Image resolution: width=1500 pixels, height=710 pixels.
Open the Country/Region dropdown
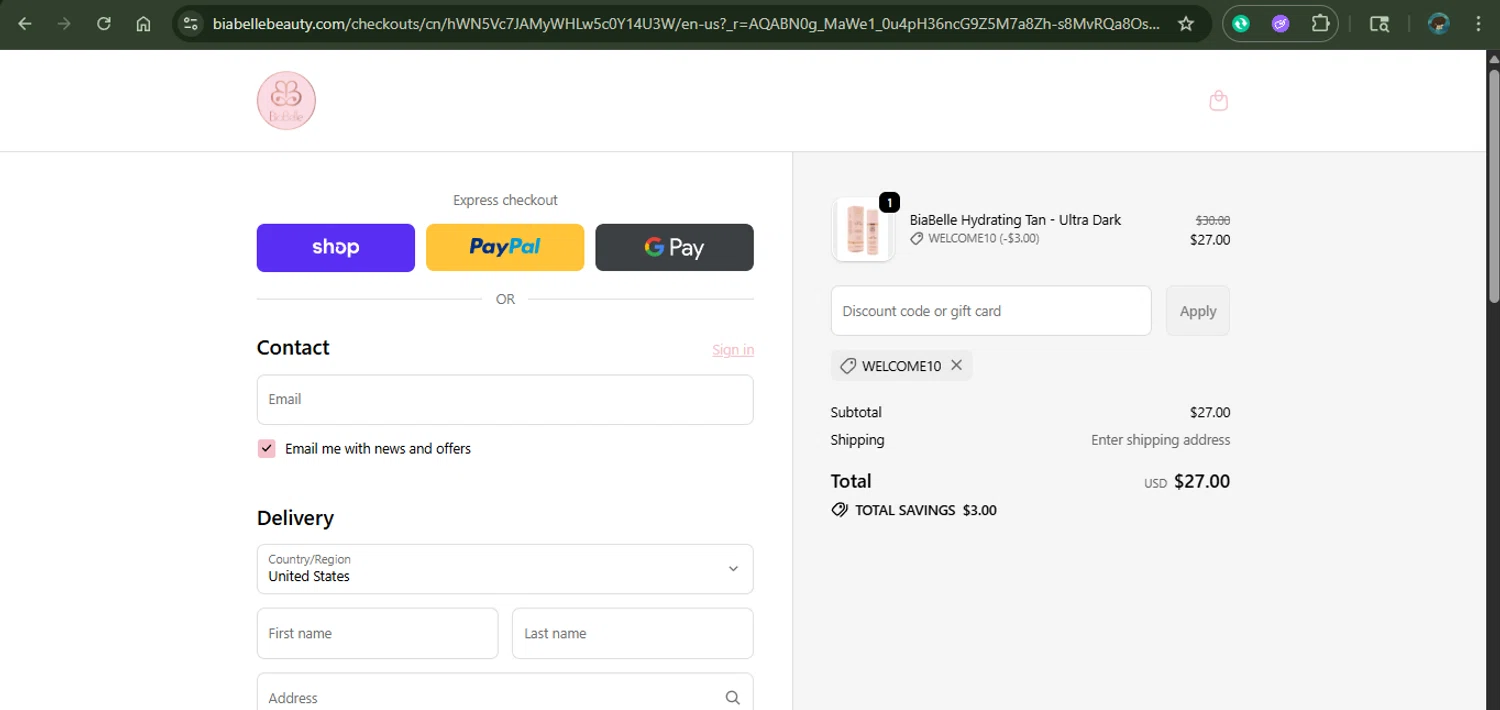pyautogui.click(x=505, y=569)
